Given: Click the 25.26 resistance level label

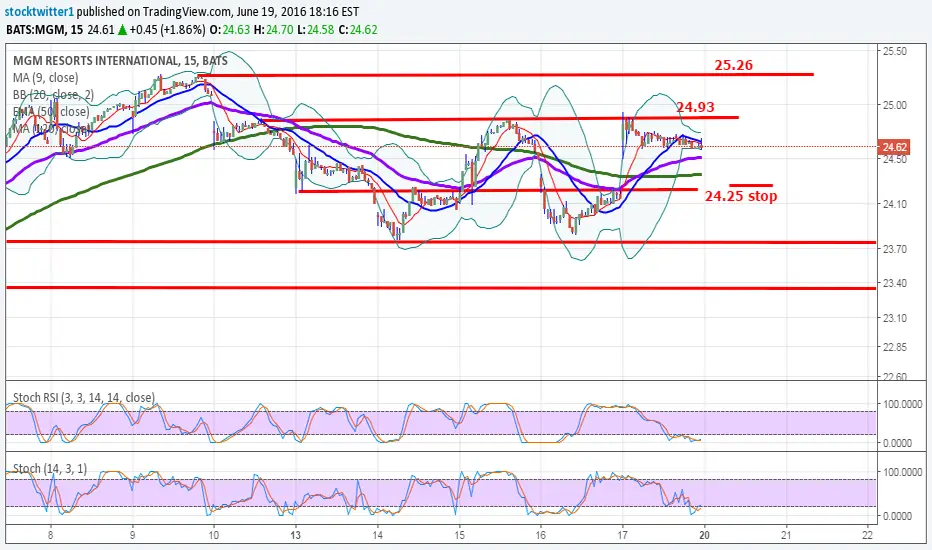Looking at the screenshot, I should click(x=733, y=65).
